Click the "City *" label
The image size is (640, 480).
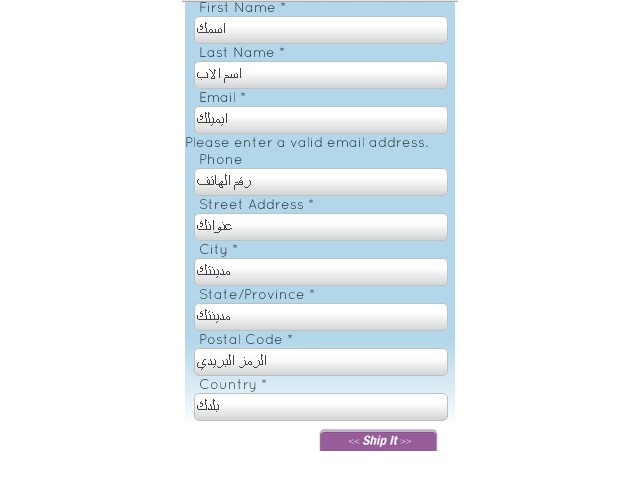[218, 250]
